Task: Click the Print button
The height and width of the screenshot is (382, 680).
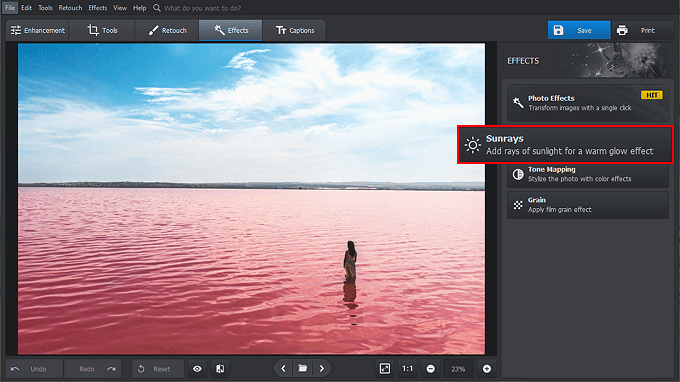Action: [642, 30]
